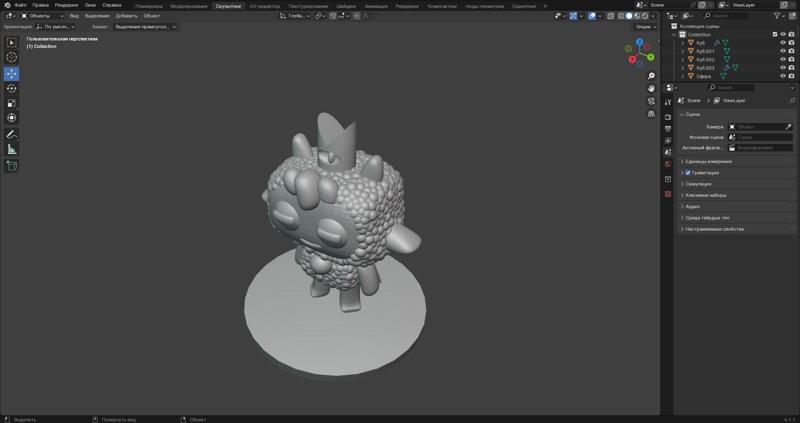Switch perspective/orthographic grid icon
Image resolution: width=800 pixels, height=423 pixels.
coord(651,114)
